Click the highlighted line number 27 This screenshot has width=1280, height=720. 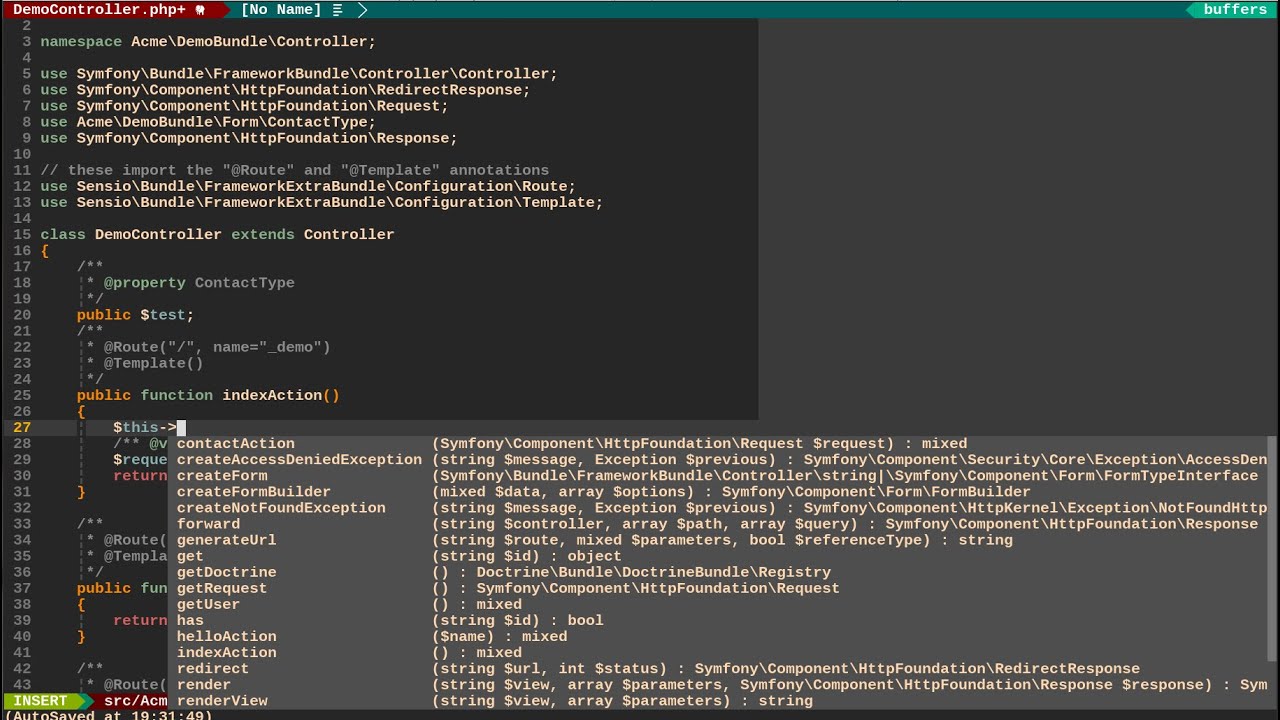pos(22,427)
